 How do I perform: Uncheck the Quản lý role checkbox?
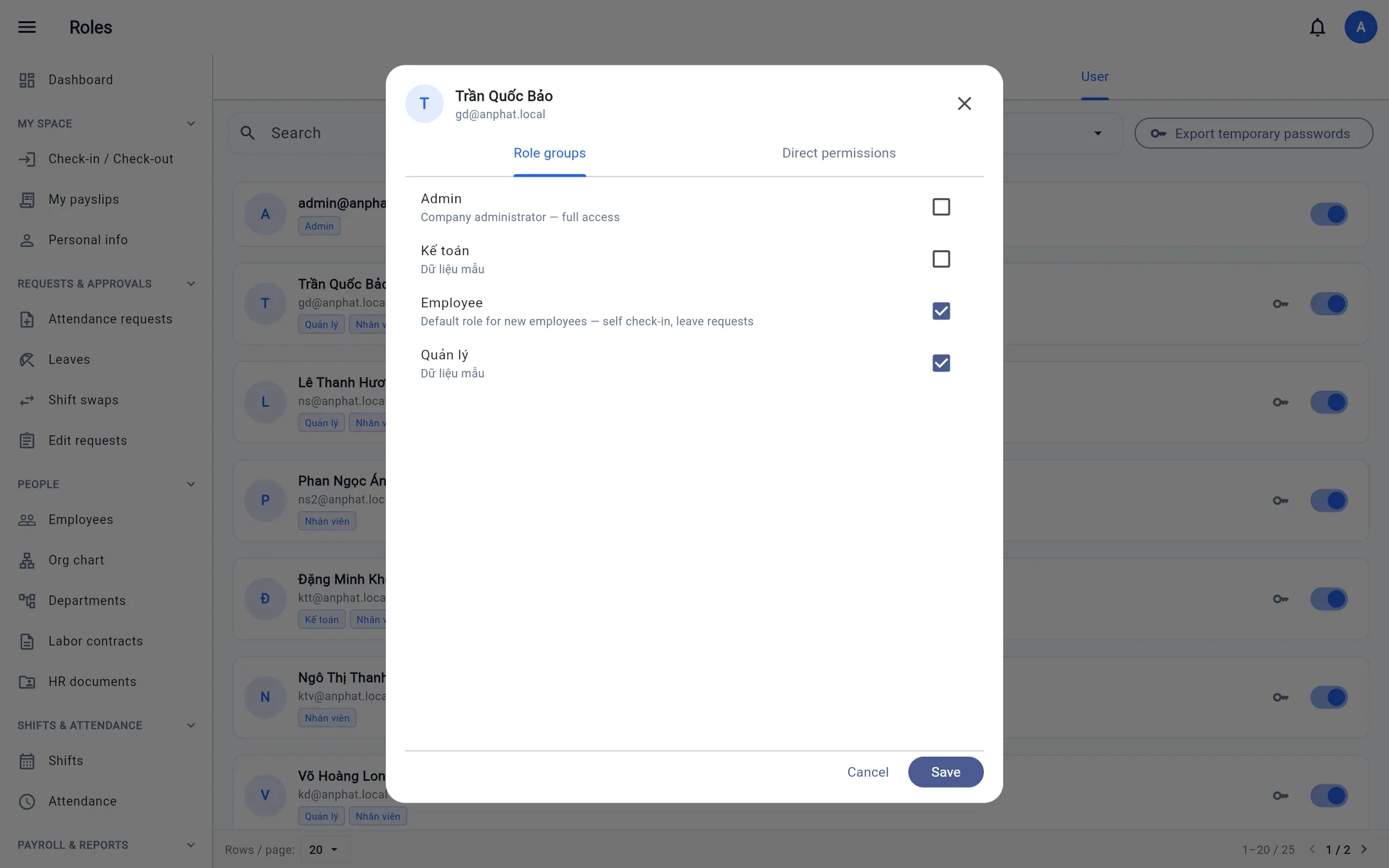(x=941, y=363)
